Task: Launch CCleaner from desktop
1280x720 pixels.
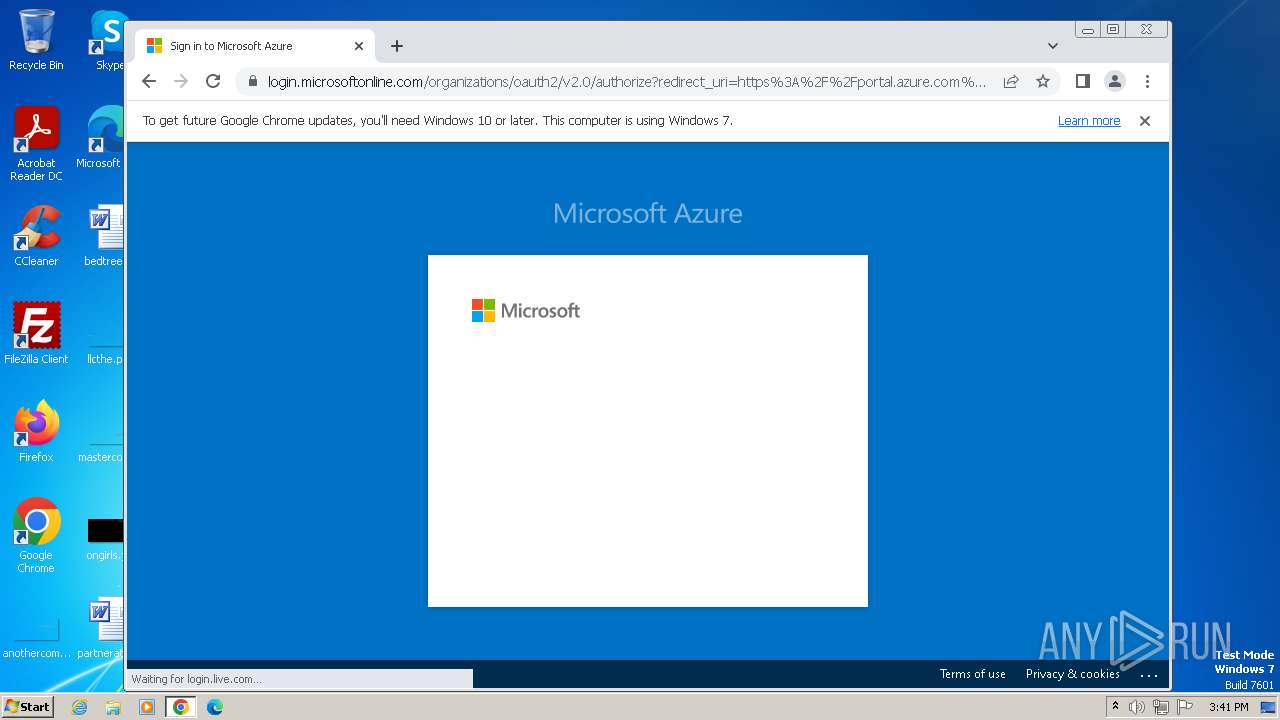Action: [x=36, y=236]
